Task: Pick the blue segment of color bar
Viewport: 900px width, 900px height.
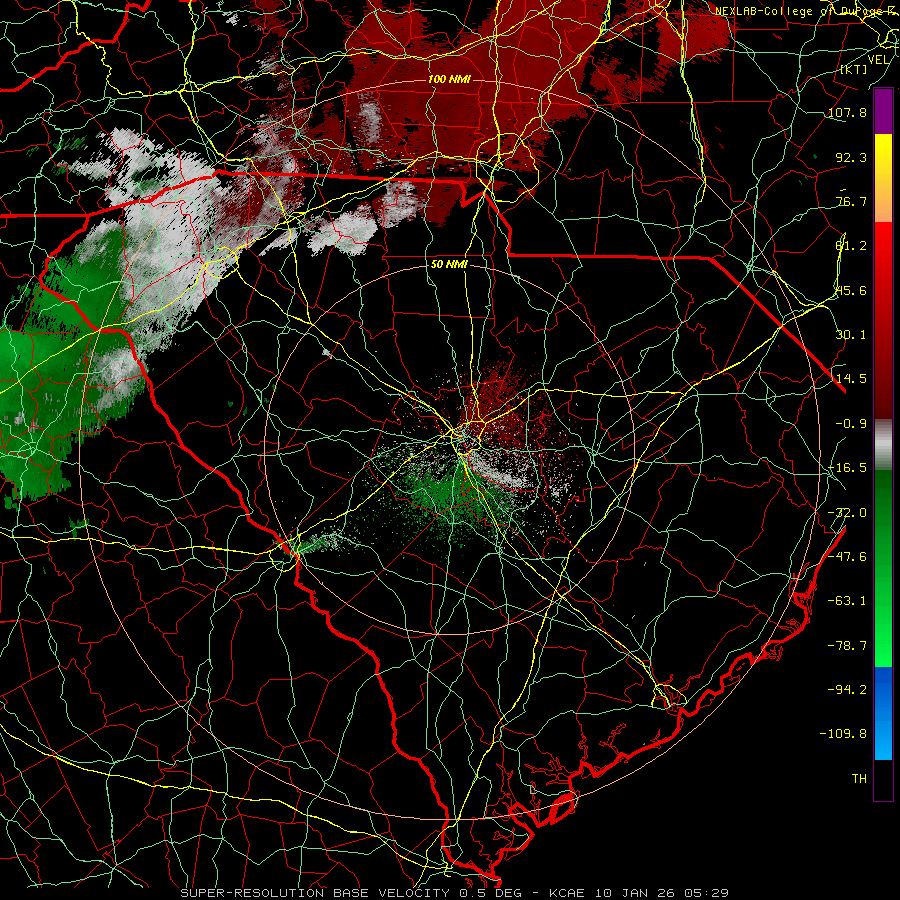Action: click(x=883, y=713)
